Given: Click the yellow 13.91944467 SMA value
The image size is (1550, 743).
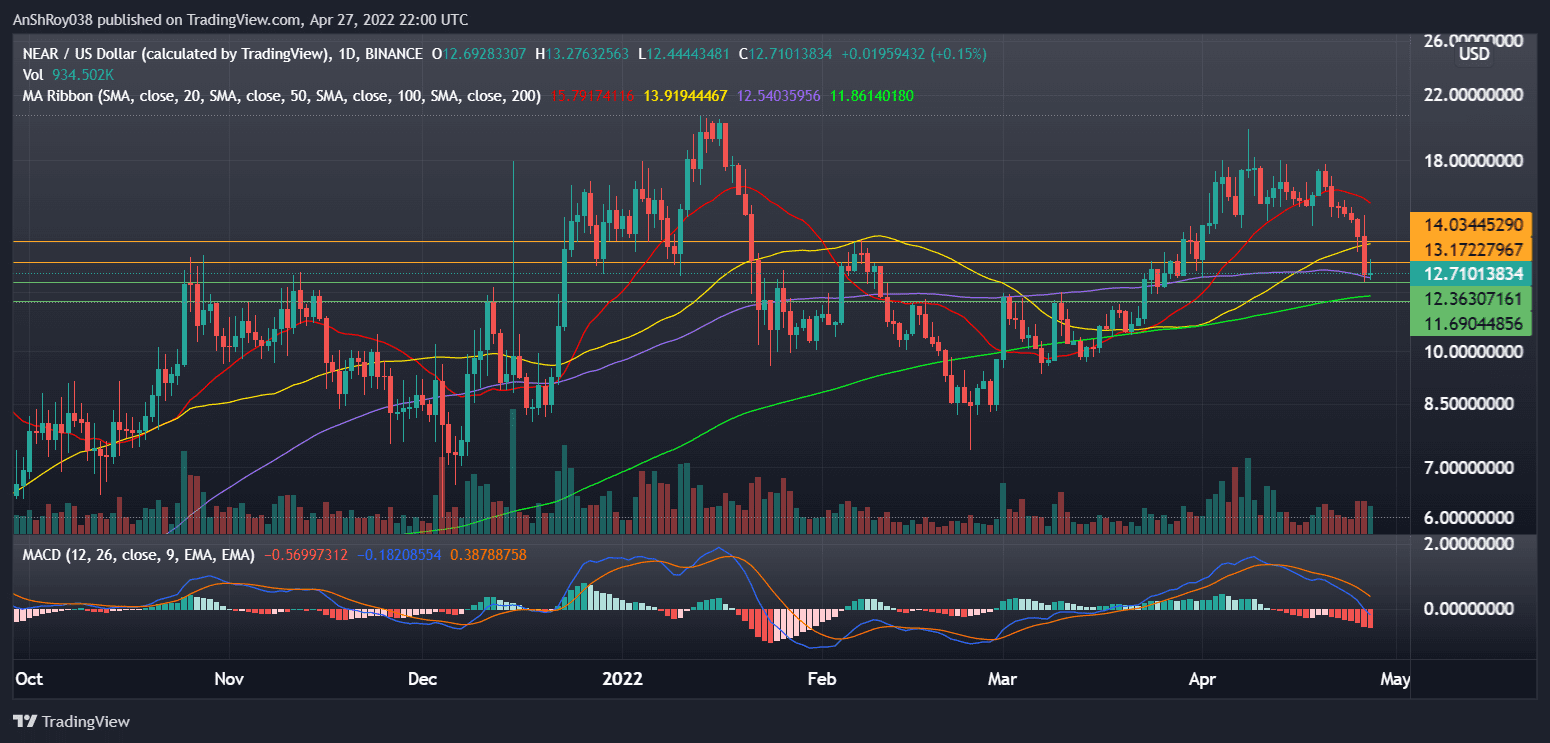Looking at the screenshot, I should (x=685, y=96).
